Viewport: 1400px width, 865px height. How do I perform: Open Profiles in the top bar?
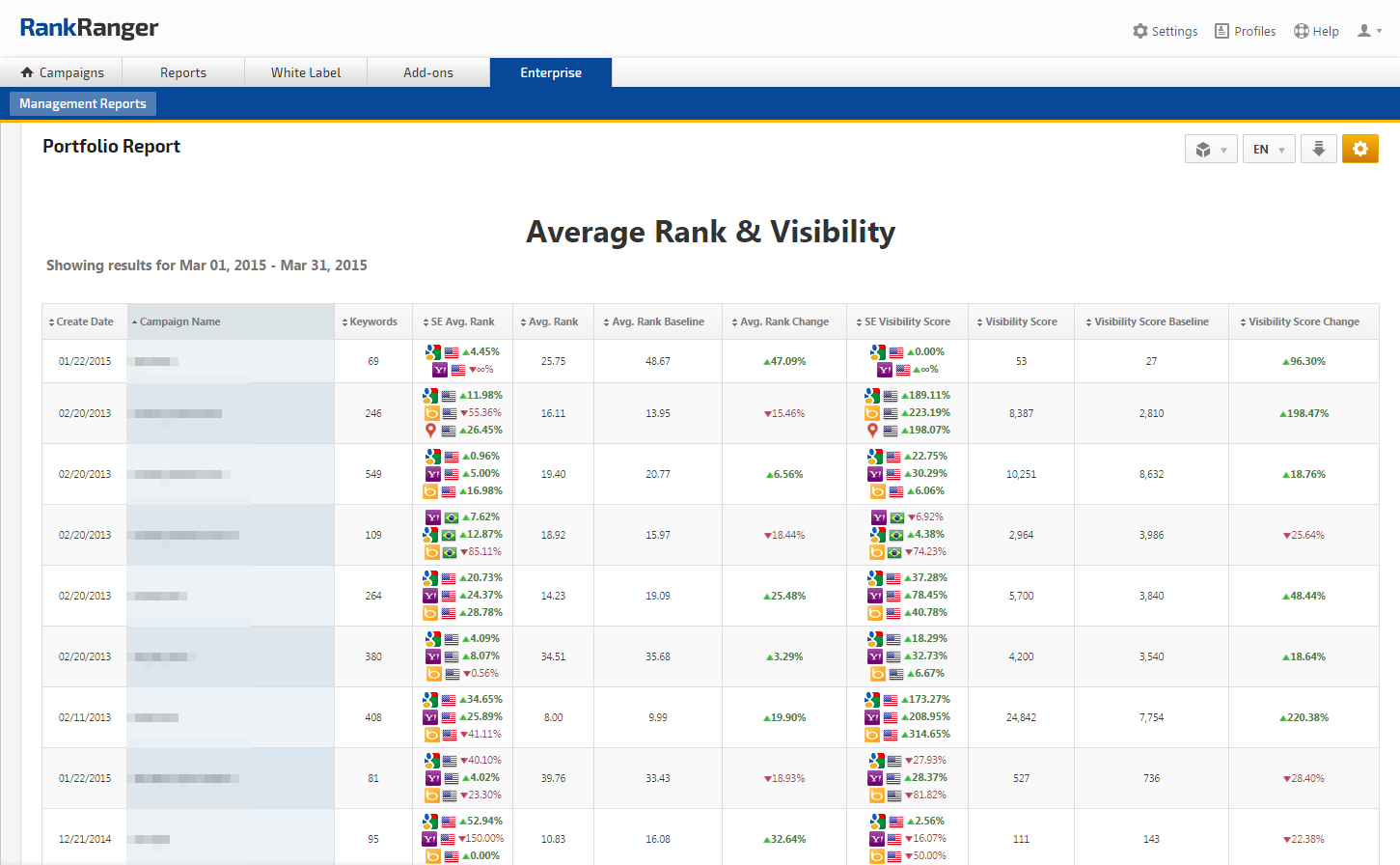pos(1245,31)
